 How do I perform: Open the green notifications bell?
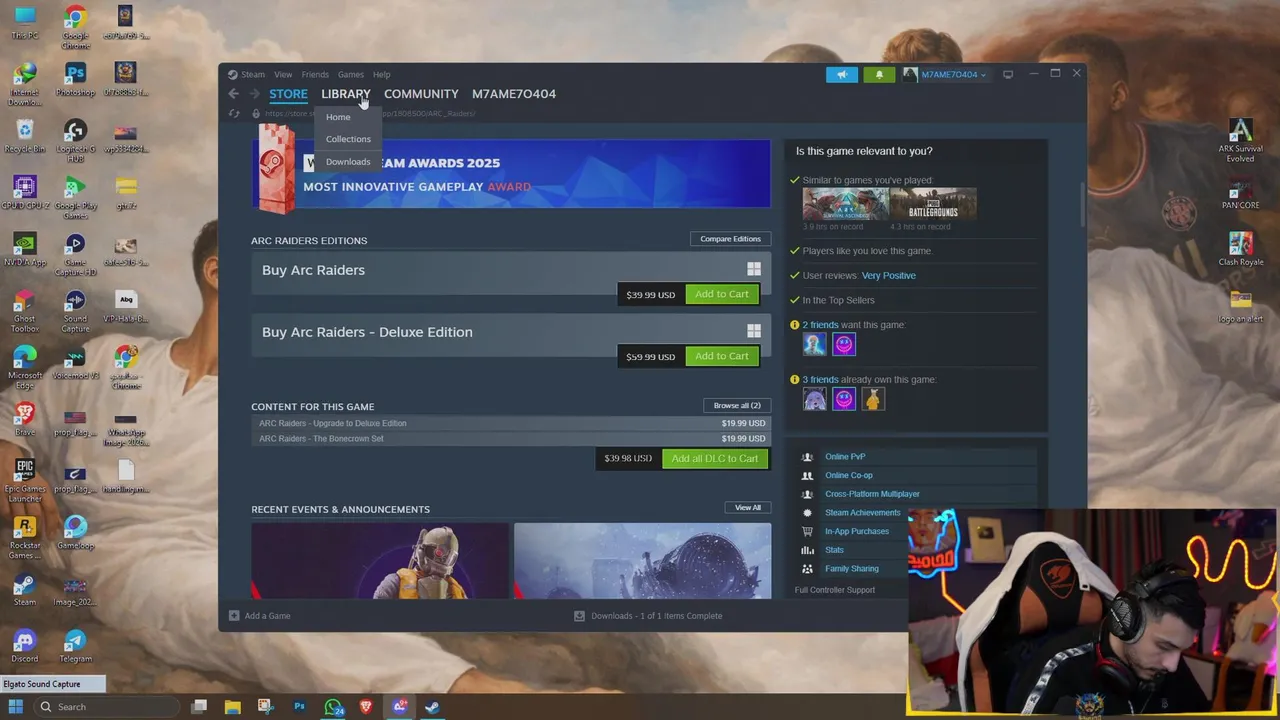[x=879, y=74]
